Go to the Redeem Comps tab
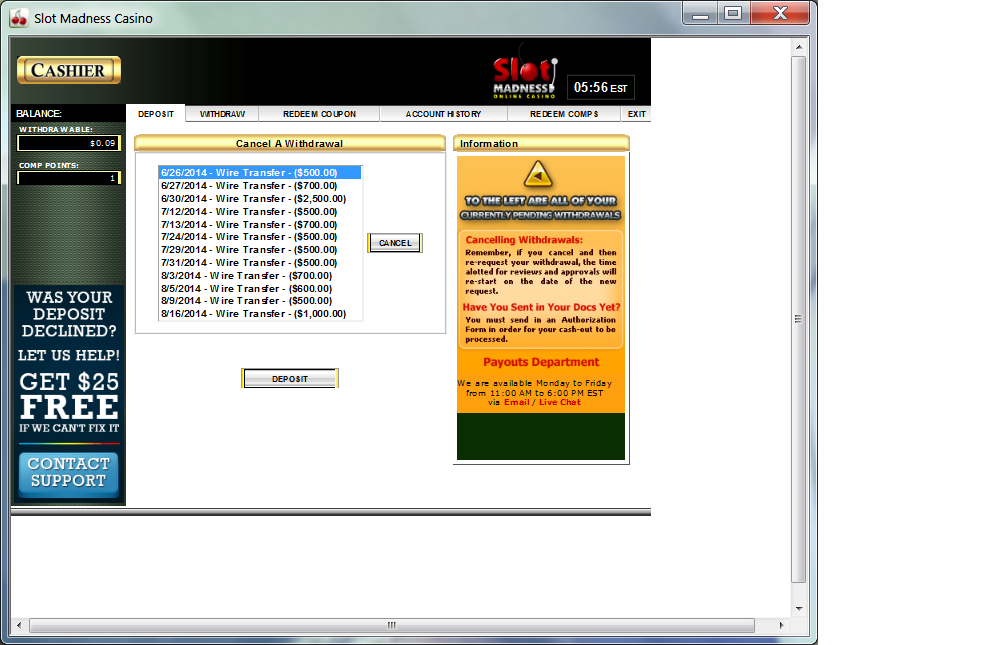This screenshot has height=645, width=1008. [x=564, y=114]
